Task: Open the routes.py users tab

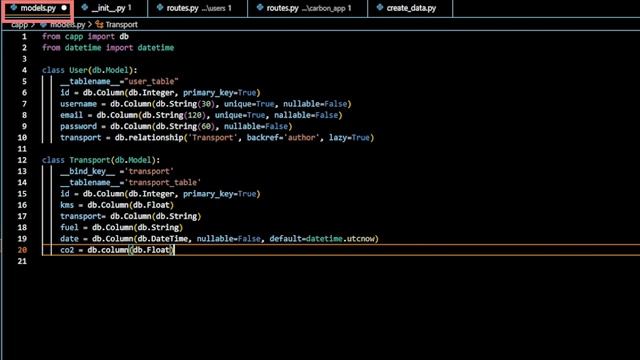Action: tap(198, 8)
